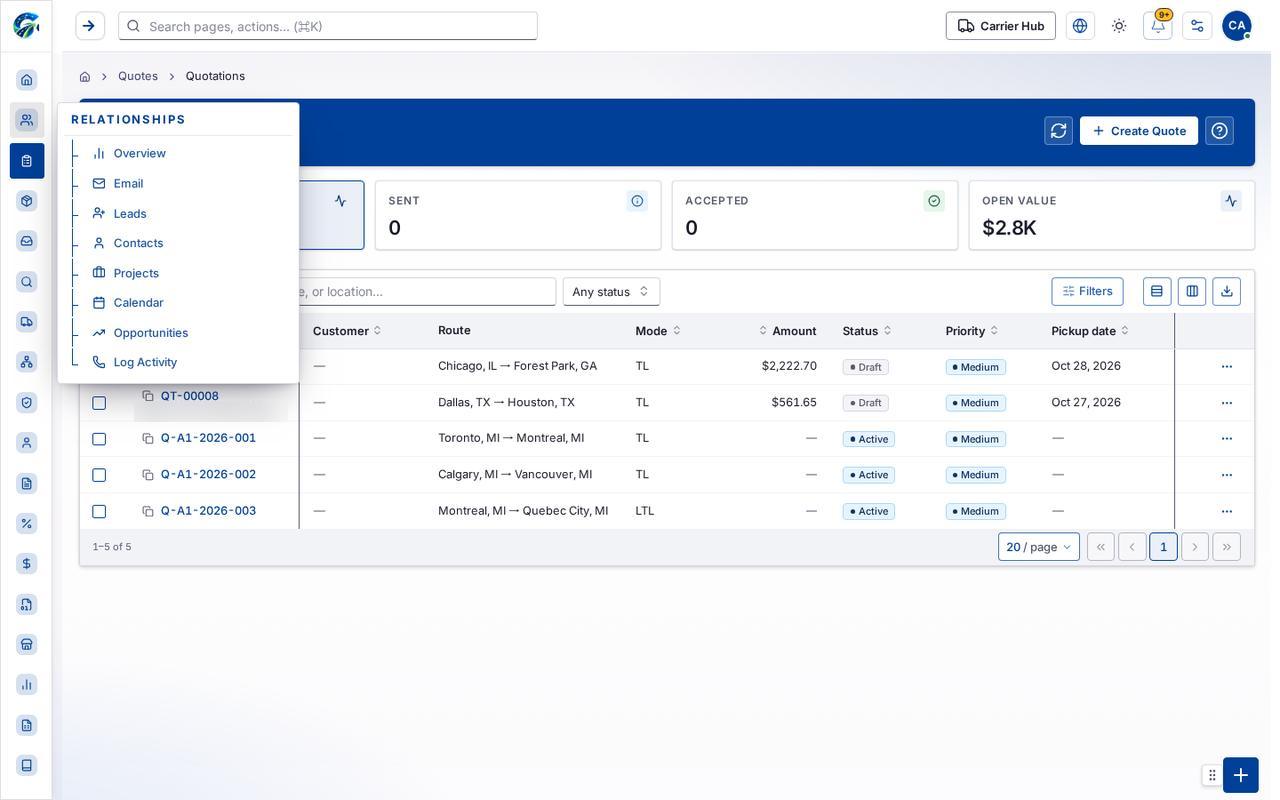Click the Create Quote button
Image resolution: width=1280 pixels, height=800 pixels.
(x=1139, y=131)
